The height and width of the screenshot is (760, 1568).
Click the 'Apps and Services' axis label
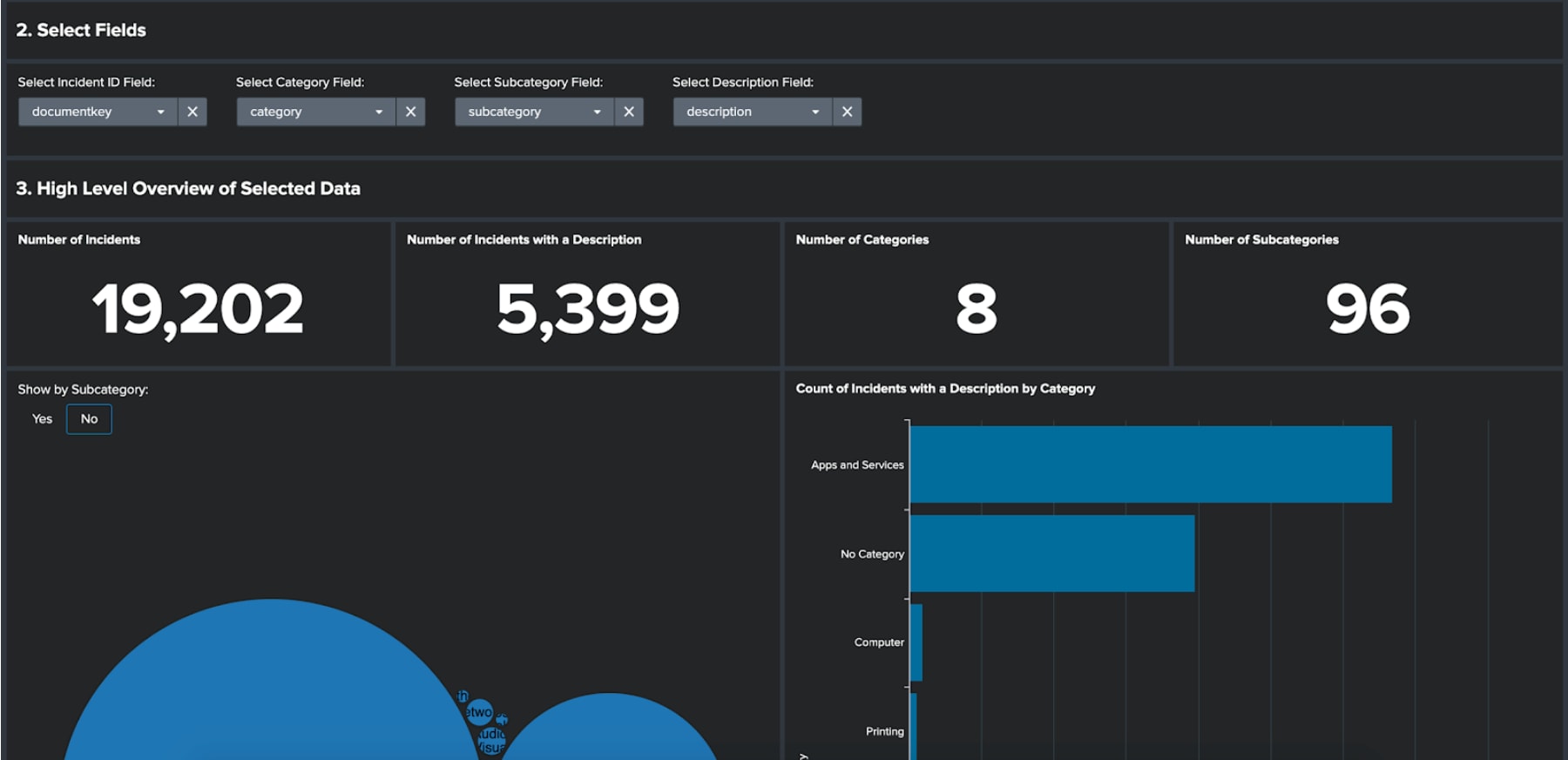coord(857,465)
